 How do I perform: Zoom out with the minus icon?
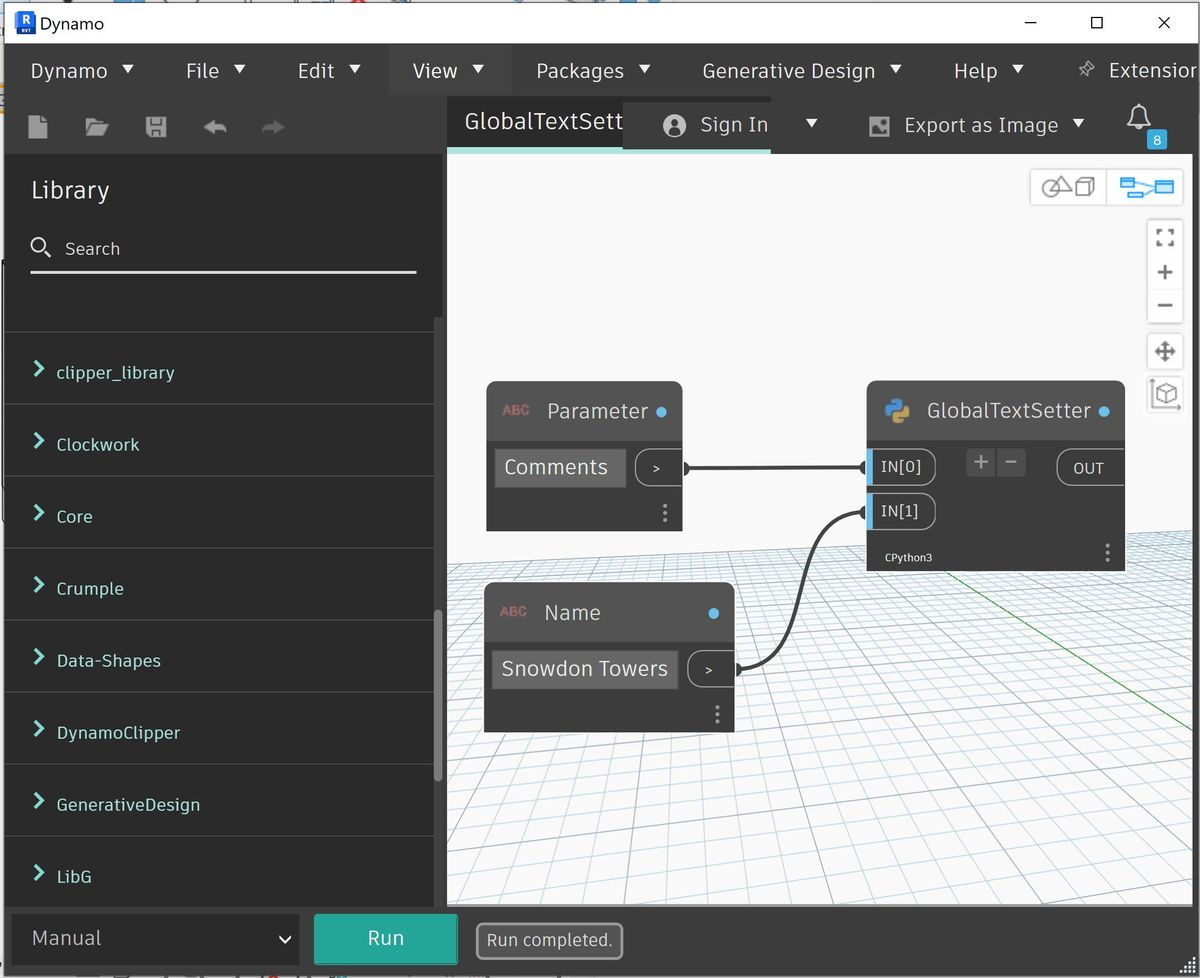1164,306
